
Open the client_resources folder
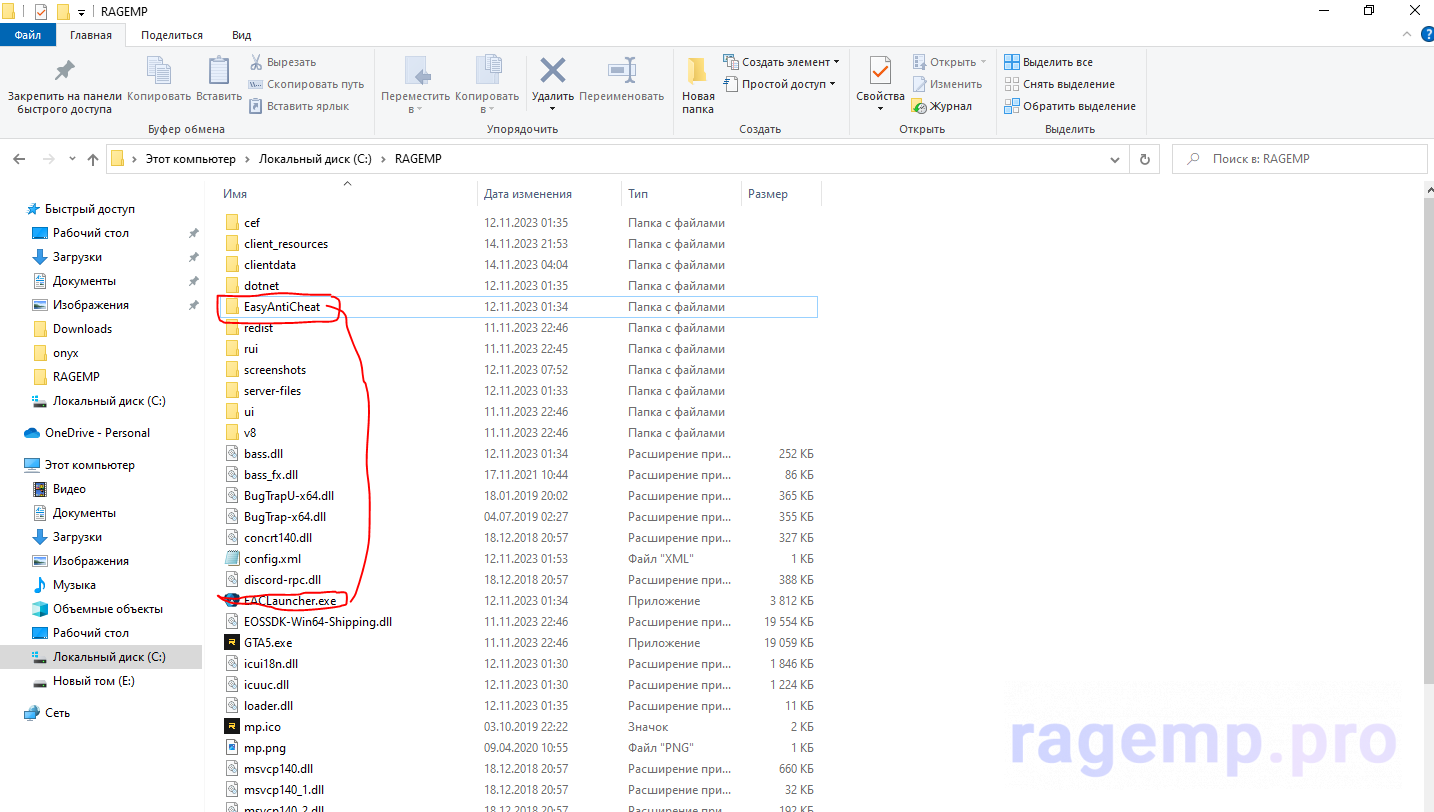(x=285, y=244)
